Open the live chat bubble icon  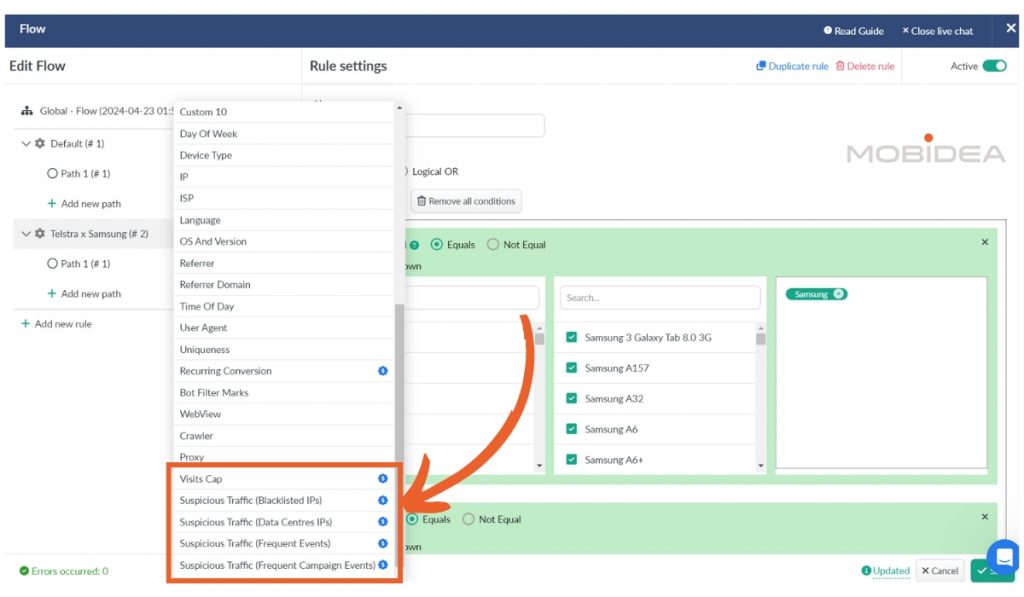[x=1002, y=557]
